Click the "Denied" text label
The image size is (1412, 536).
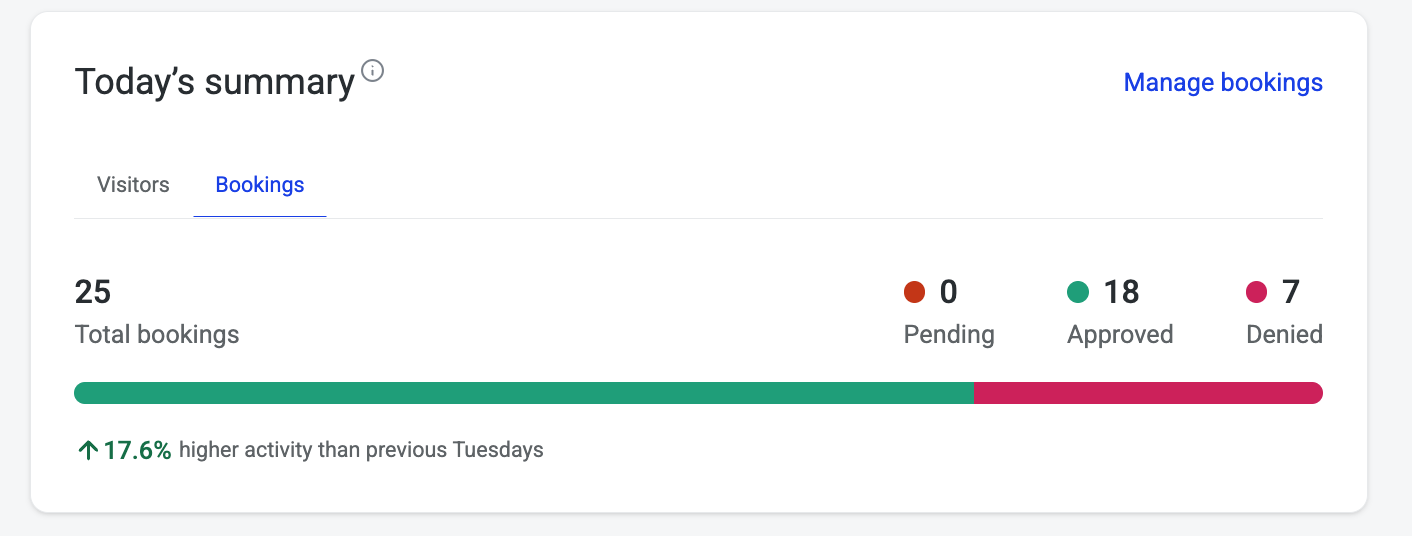point(1284,334)
